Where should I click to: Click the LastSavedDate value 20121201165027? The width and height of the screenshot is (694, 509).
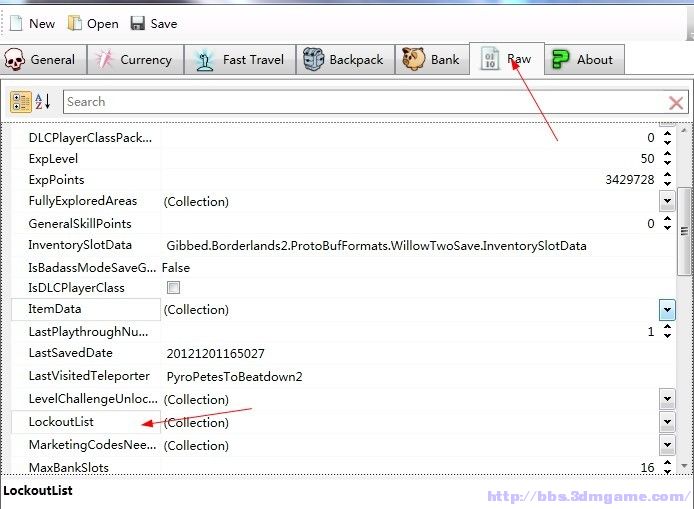pyautogui.click(x=216, y=354)
